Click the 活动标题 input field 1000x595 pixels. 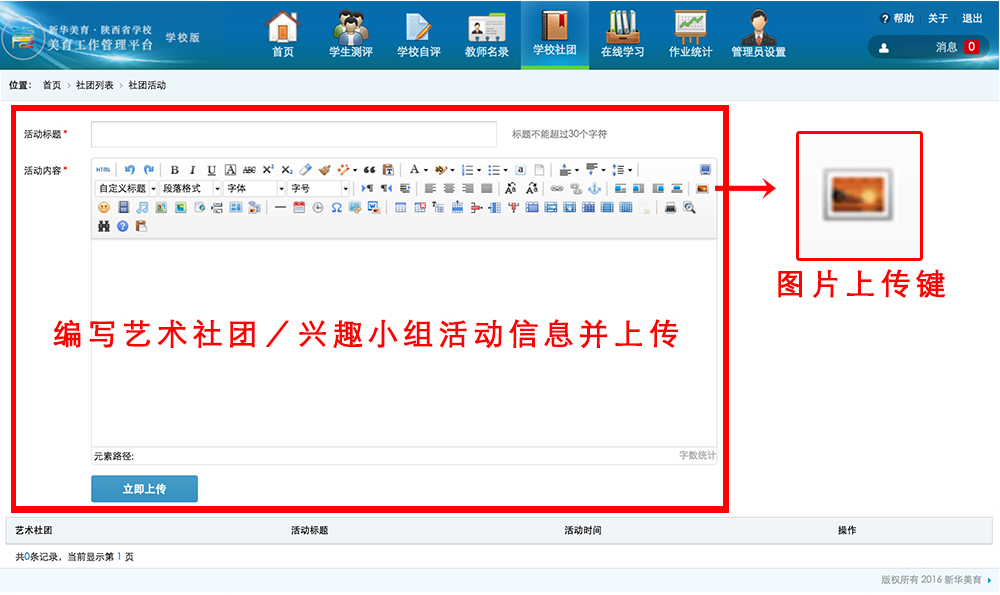(293, 134)
